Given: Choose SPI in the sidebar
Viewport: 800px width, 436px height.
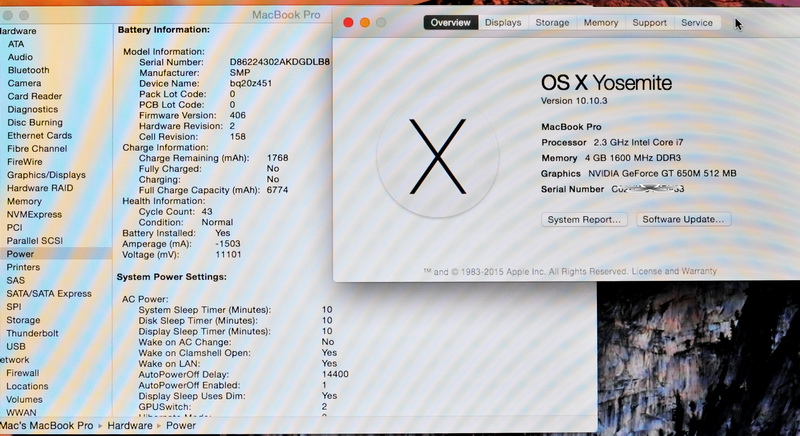Looking at the screenshot, I should [x=14, y=307].
